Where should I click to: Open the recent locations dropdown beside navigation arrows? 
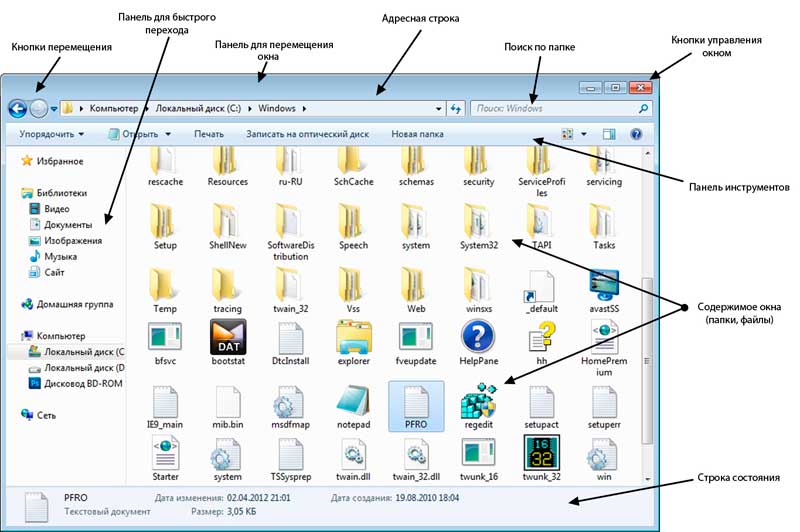pos(54,109)
